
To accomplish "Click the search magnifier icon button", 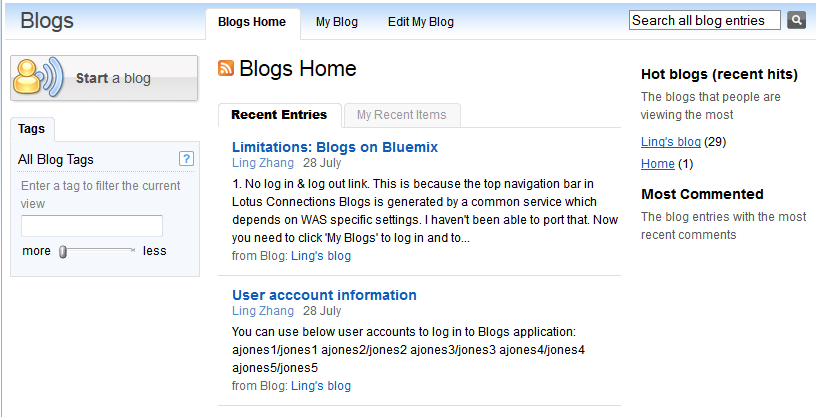I will click(796, 20).
